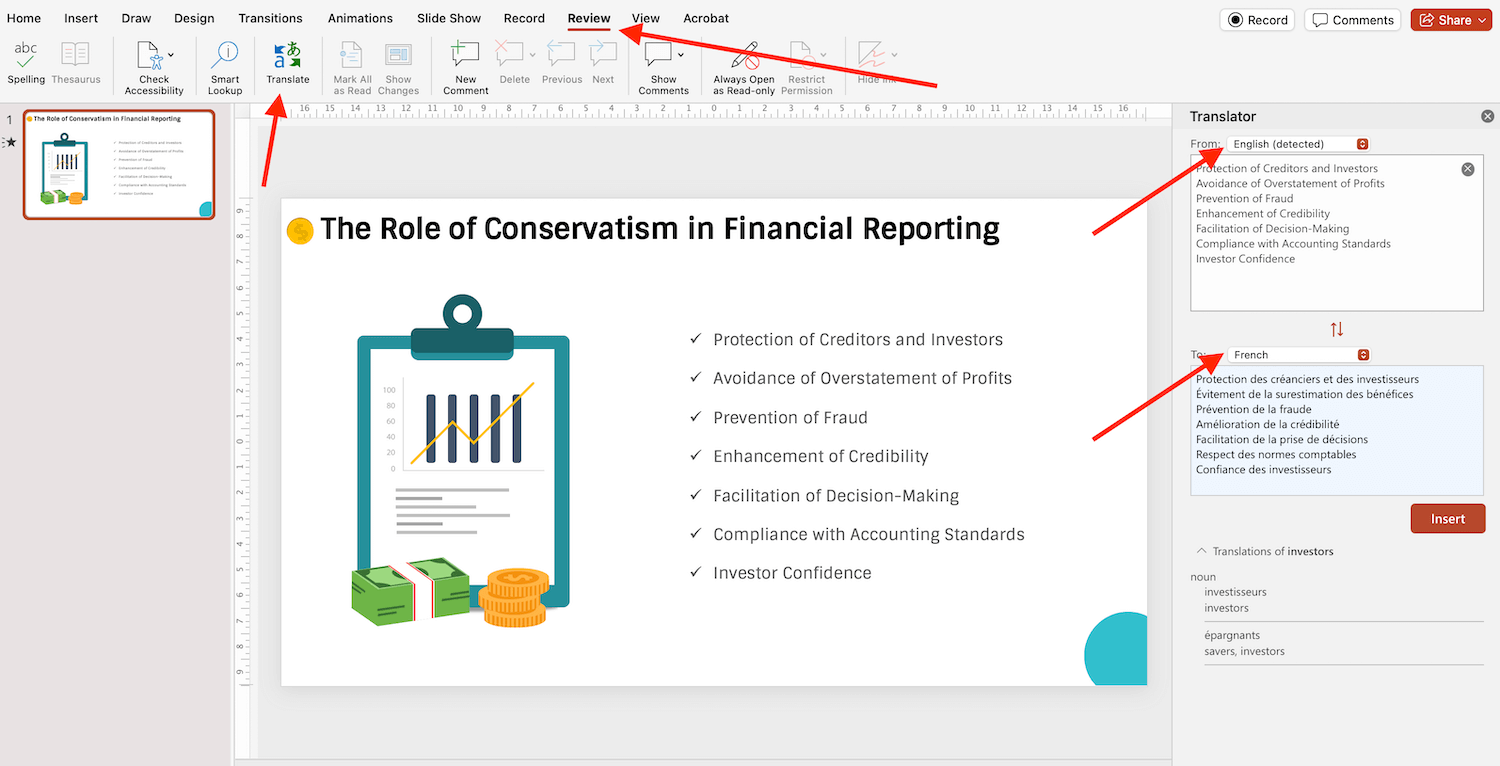This screenshot has width=1500, height=766.
Task: Click the Hide Ink icon
Action: (871, 55)
